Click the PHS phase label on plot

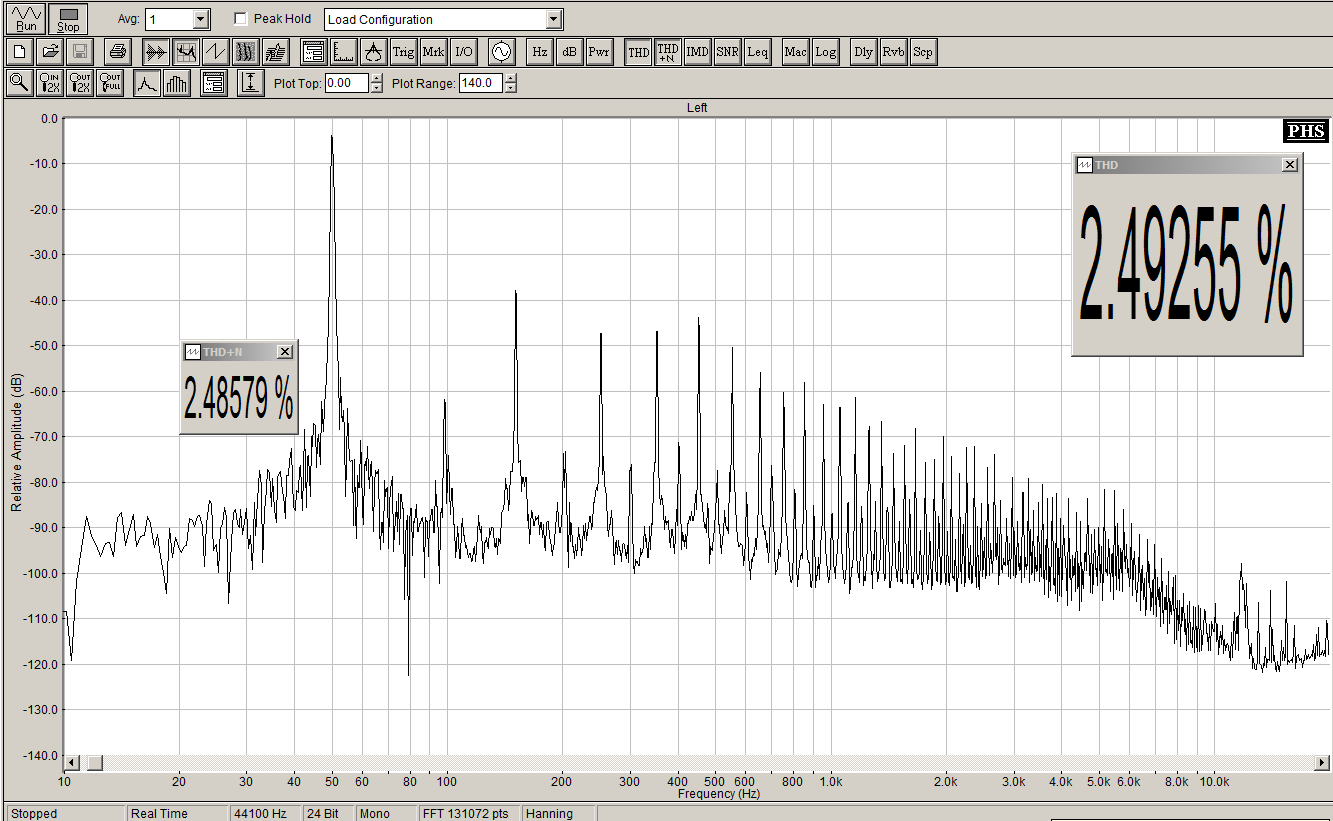point(1306,131)
